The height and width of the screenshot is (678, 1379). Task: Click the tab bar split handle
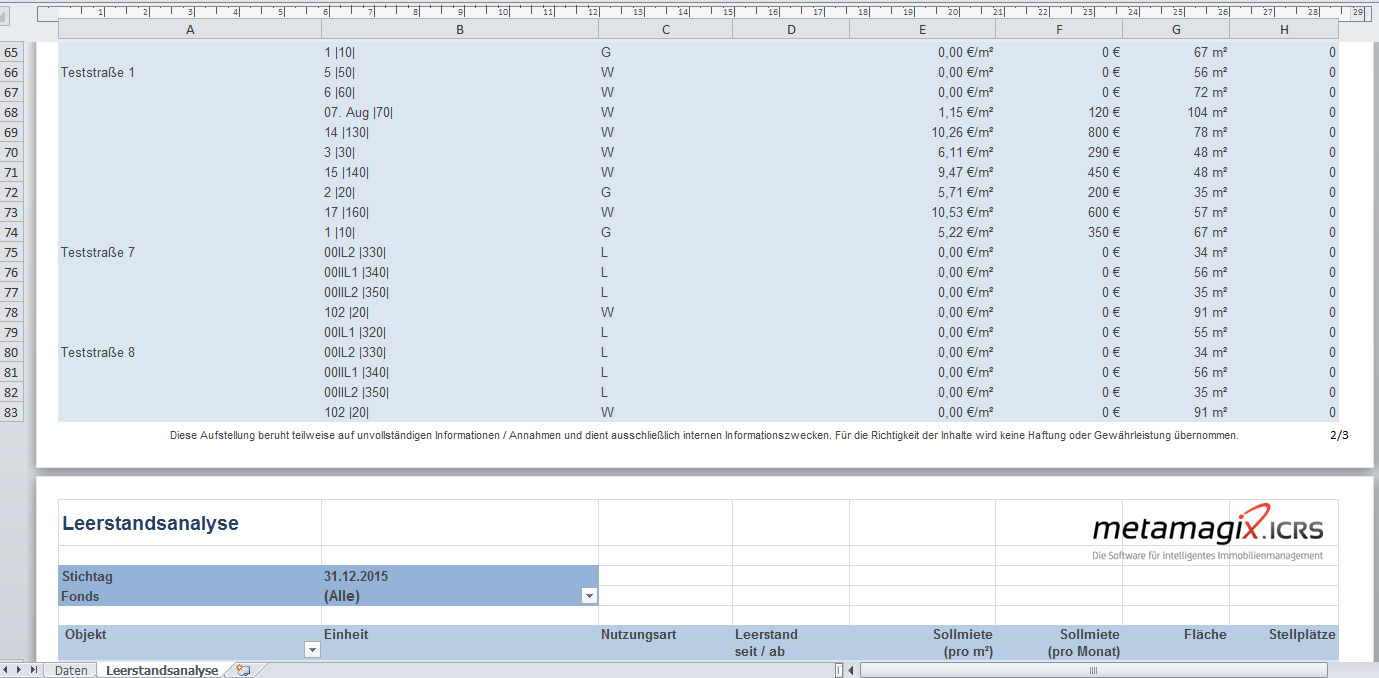point(839,670)
